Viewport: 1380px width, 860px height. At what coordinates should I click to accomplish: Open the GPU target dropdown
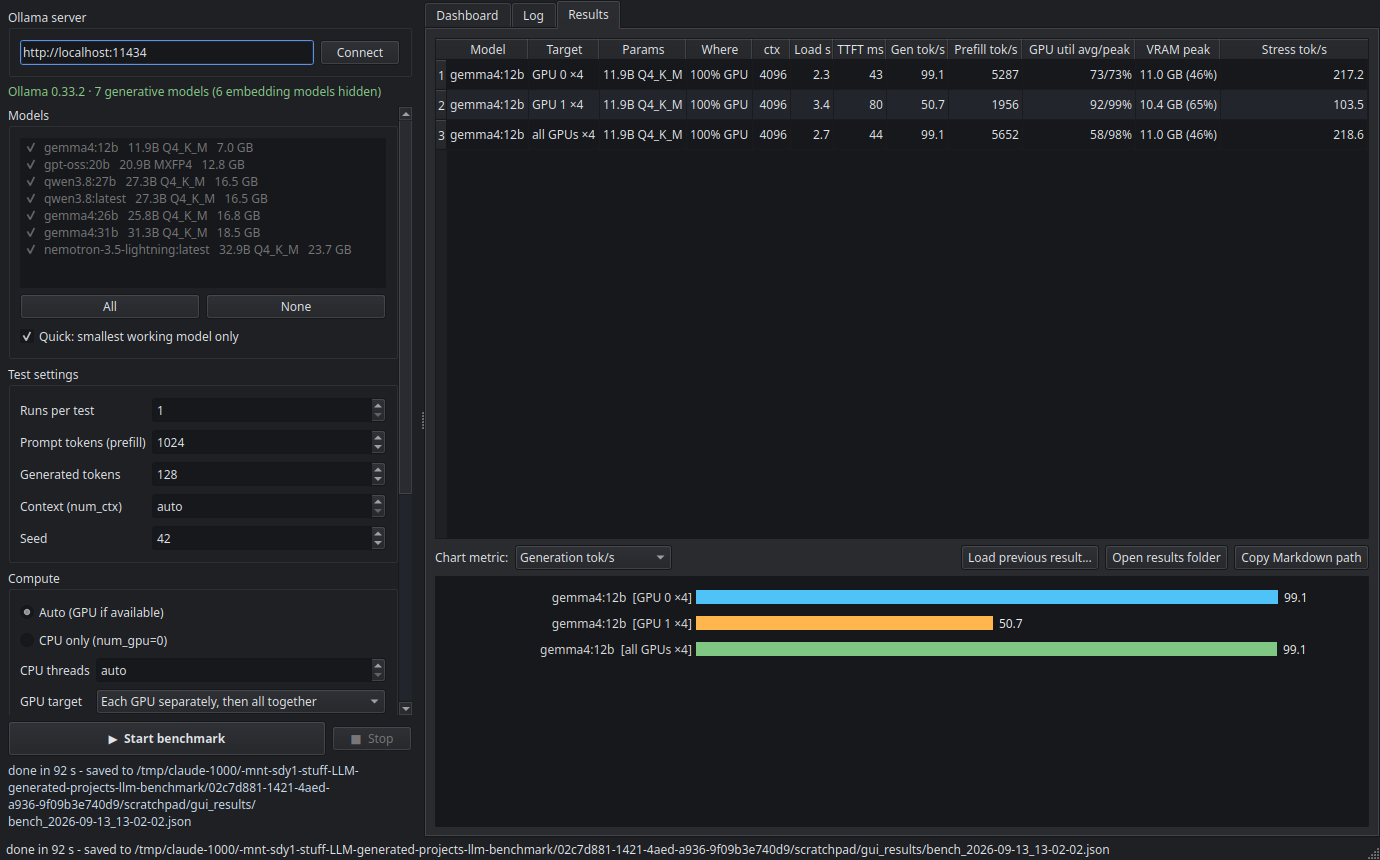(x=241, y=702)
